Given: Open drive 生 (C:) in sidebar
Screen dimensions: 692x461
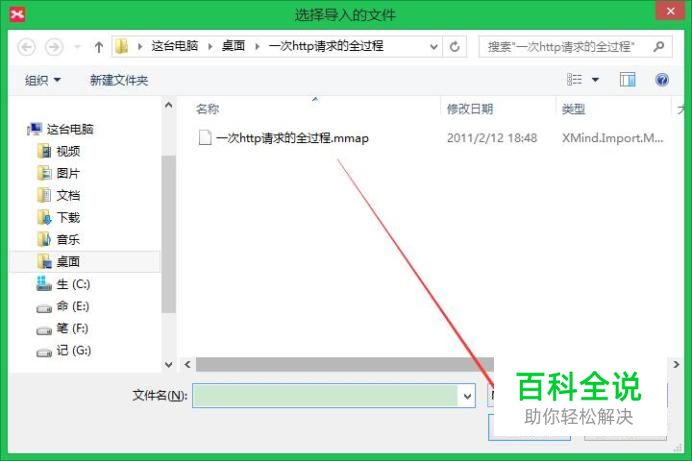Looking at the screenshot, I should (x=63, y=284).
